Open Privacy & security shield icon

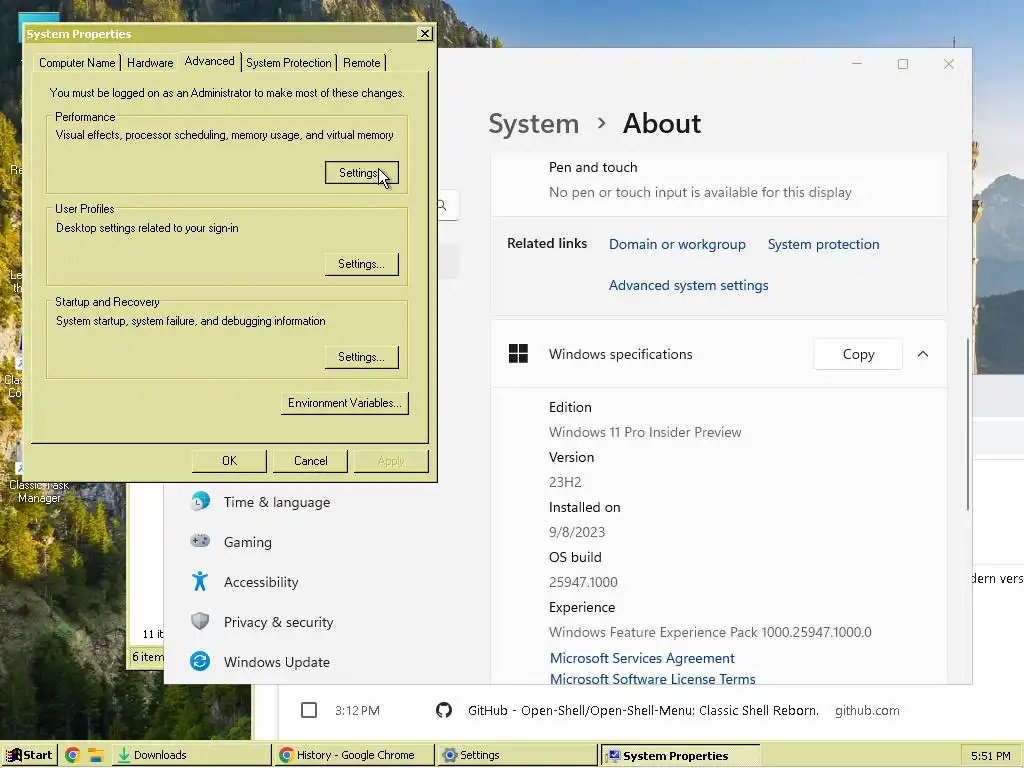click(200, 621)
